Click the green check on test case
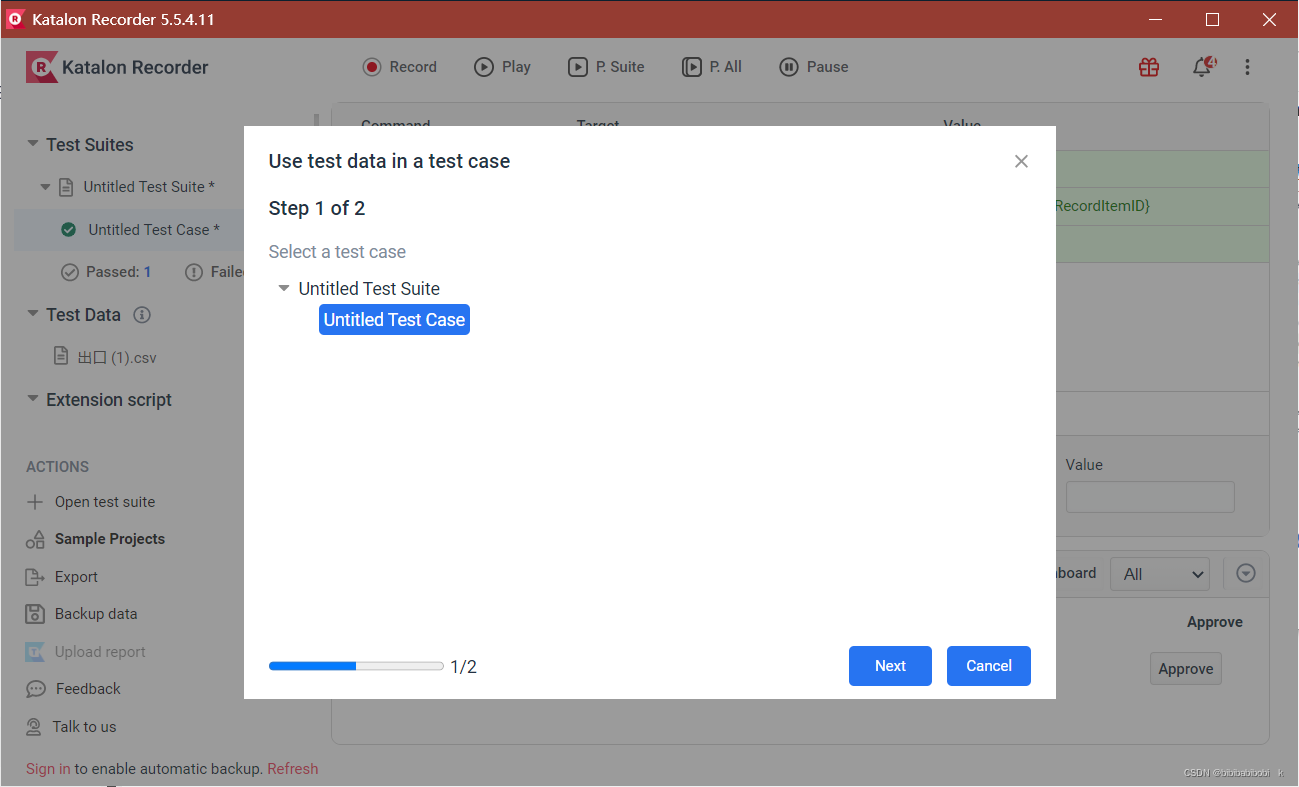 (x=69, y=229)
